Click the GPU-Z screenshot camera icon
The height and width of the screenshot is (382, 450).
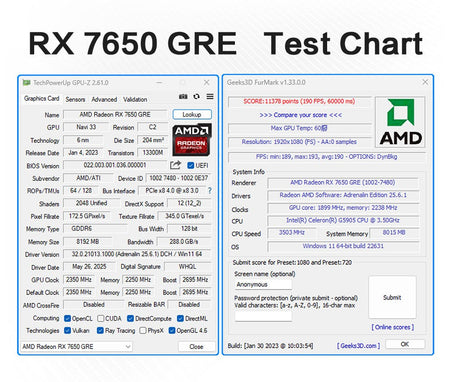(183, 96)
